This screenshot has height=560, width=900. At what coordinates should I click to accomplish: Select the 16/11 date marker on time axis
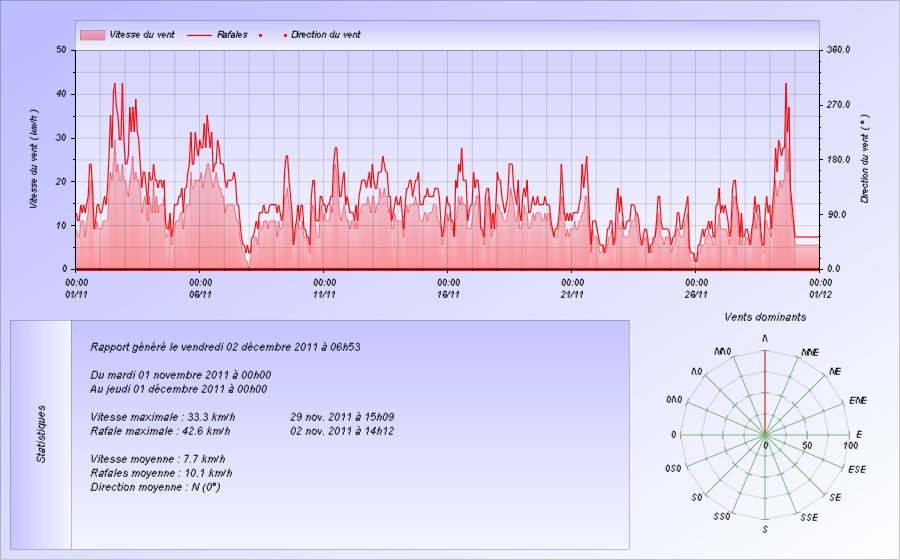pos(448,294)
